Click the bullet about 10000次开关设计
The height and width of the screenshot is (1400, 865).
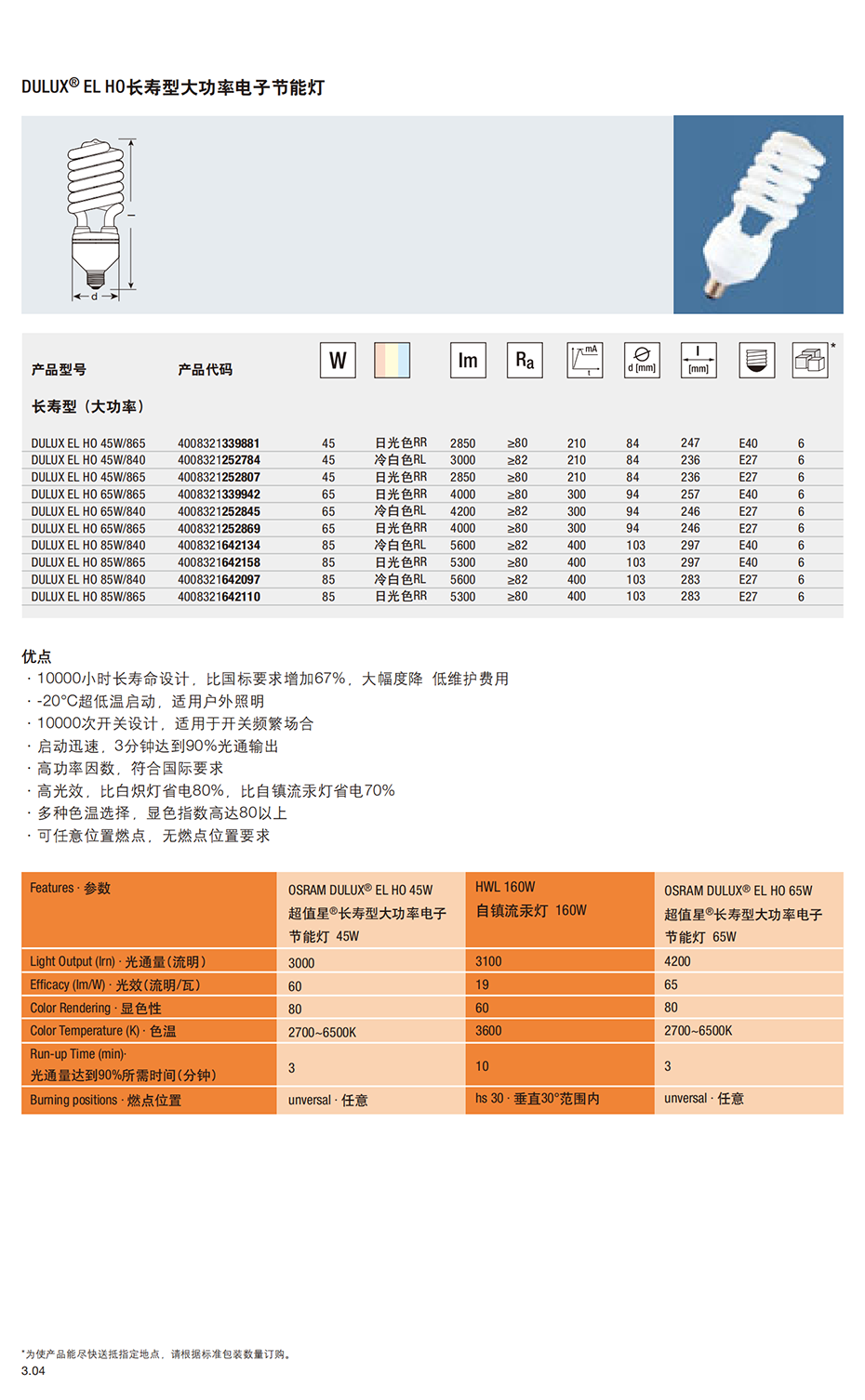(x=170, y=723)
